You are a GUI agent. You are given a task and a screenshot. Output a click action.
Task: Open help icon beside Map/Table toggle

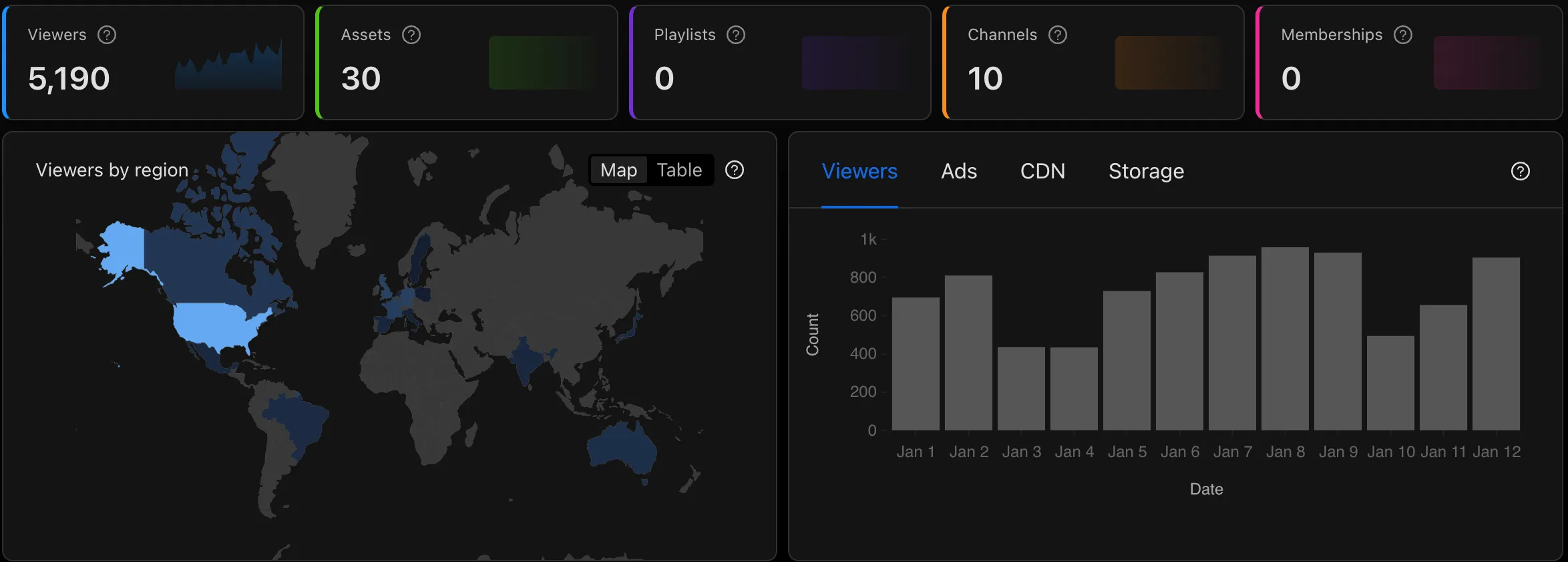click(735, 170)
